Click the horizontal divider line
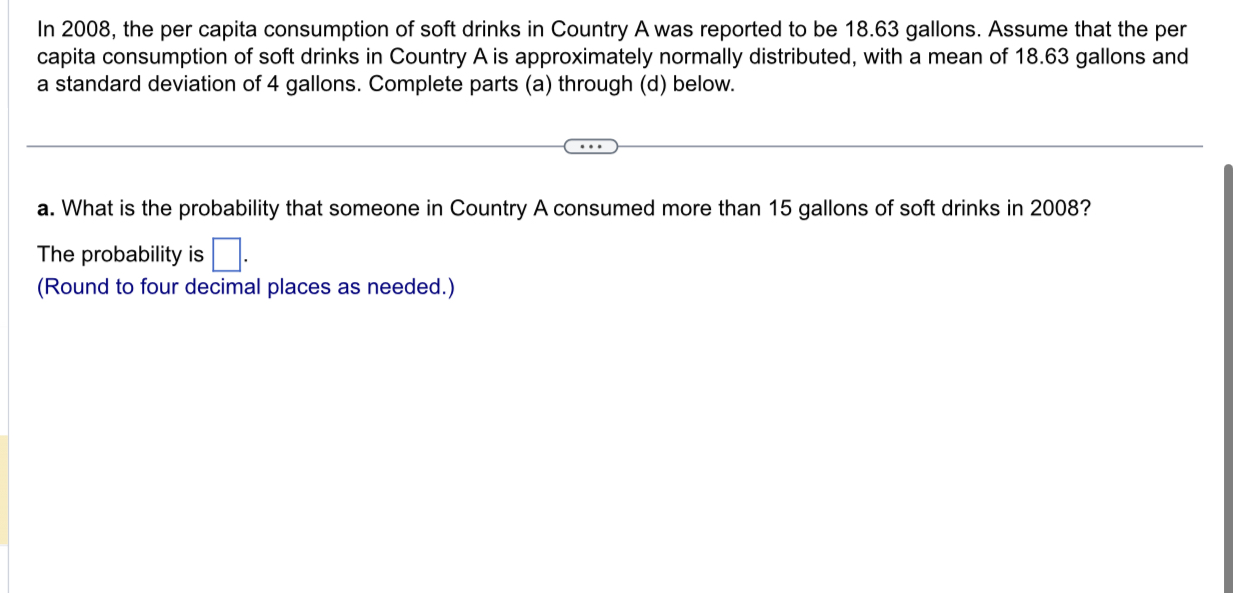Image resolution: width=1242 pixels, height=593 pixels. point(300,146)
